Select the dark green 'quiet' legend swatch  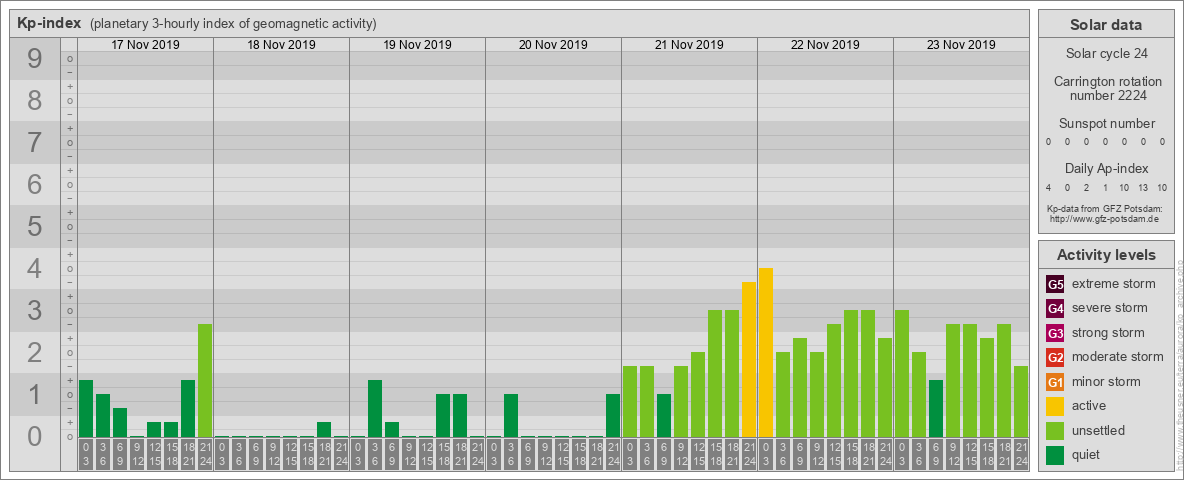point(1055,454)
